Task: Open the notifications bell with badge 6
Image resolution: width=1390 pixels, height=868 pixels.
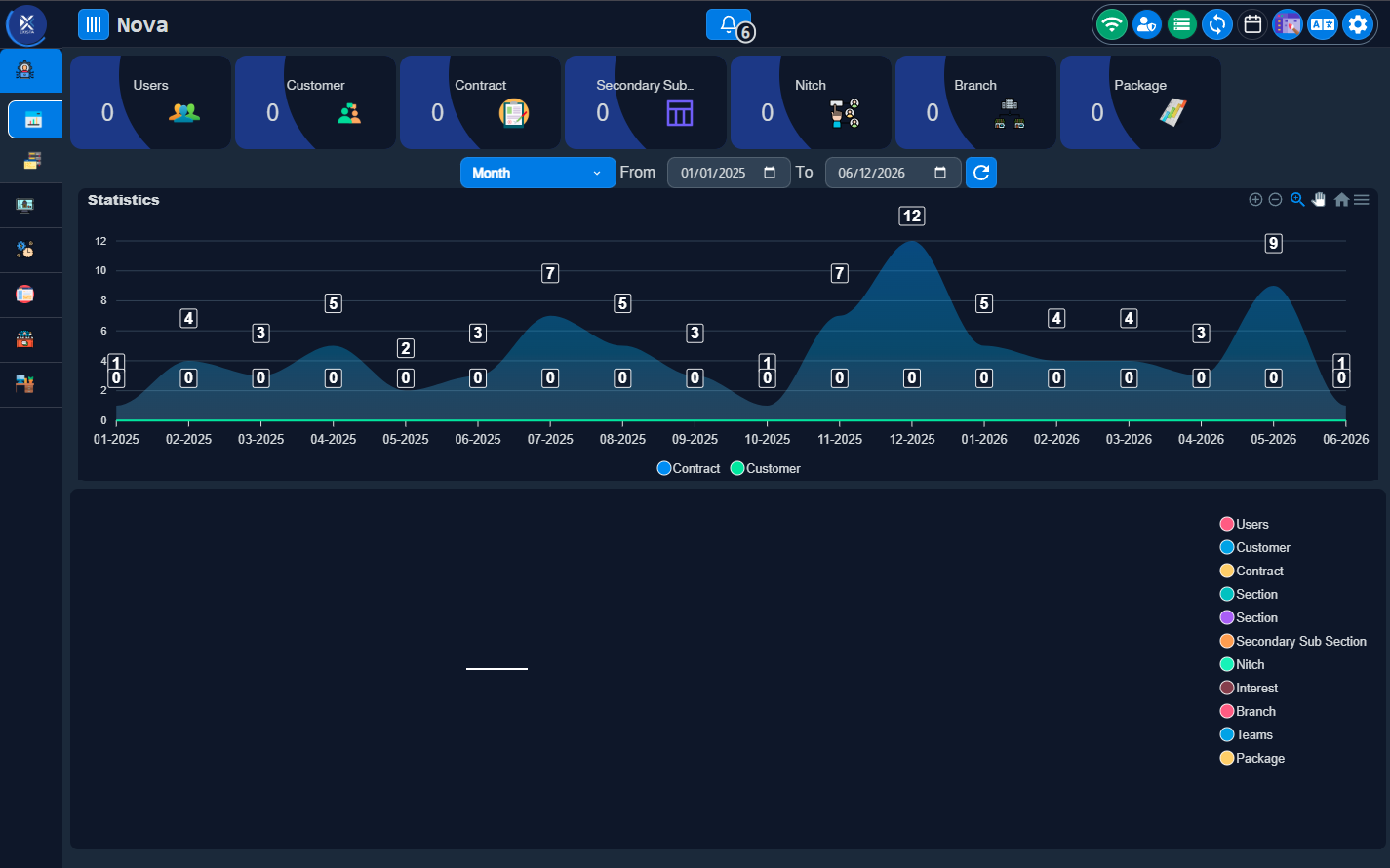Action: point(729,25)
